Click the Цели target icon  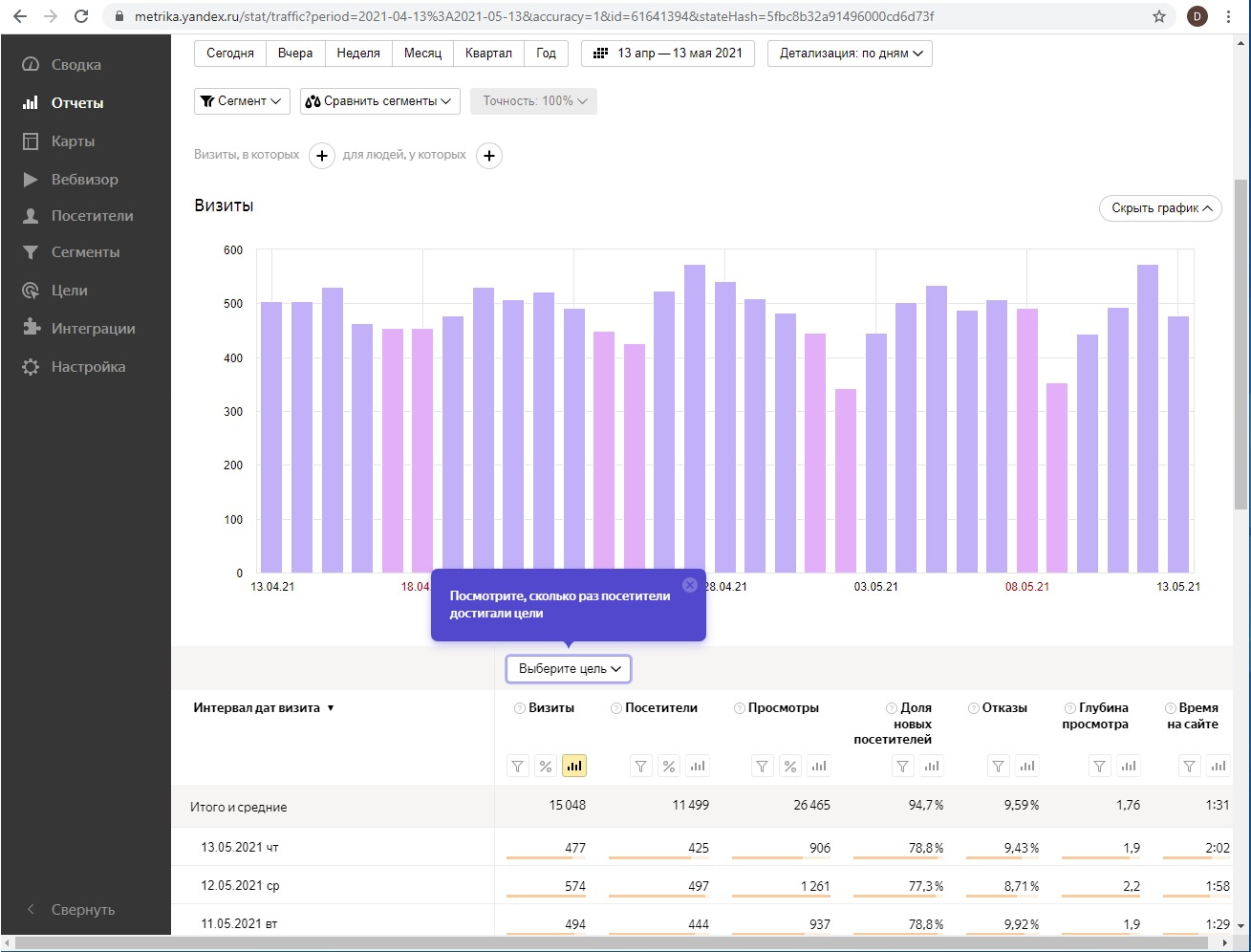click(x=31, y=291)
